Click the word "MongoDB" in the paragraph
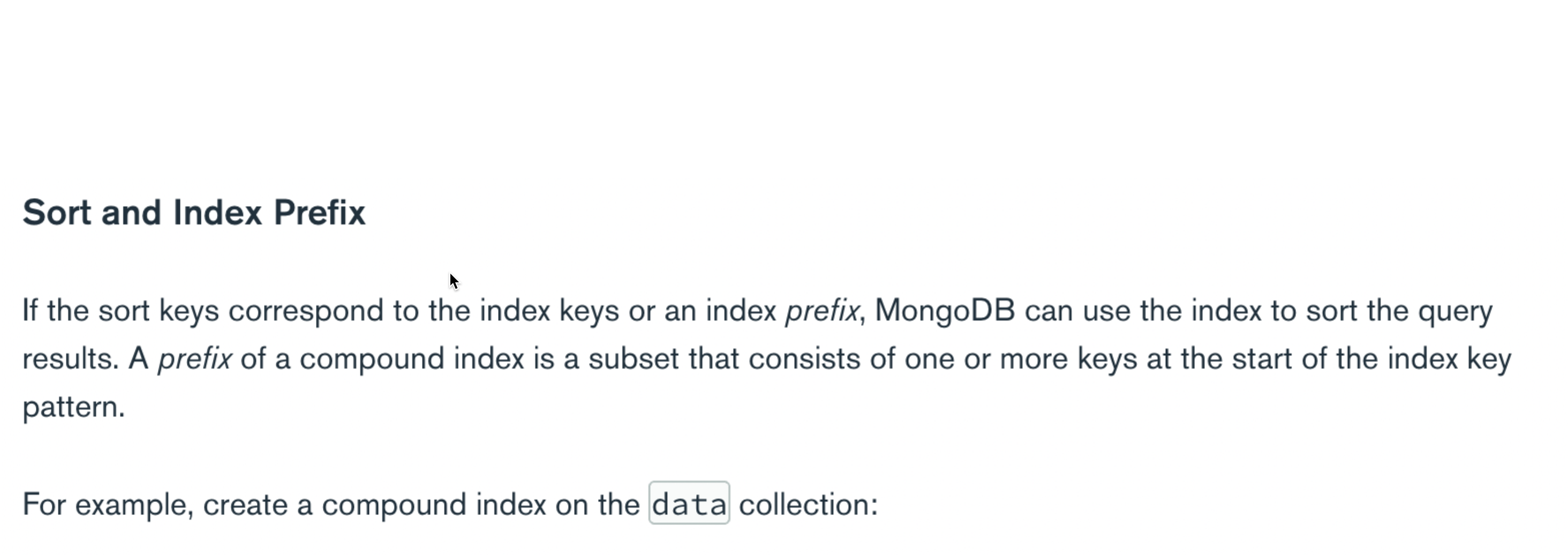This screenshot has height=555, width=1568. (945, 311)
